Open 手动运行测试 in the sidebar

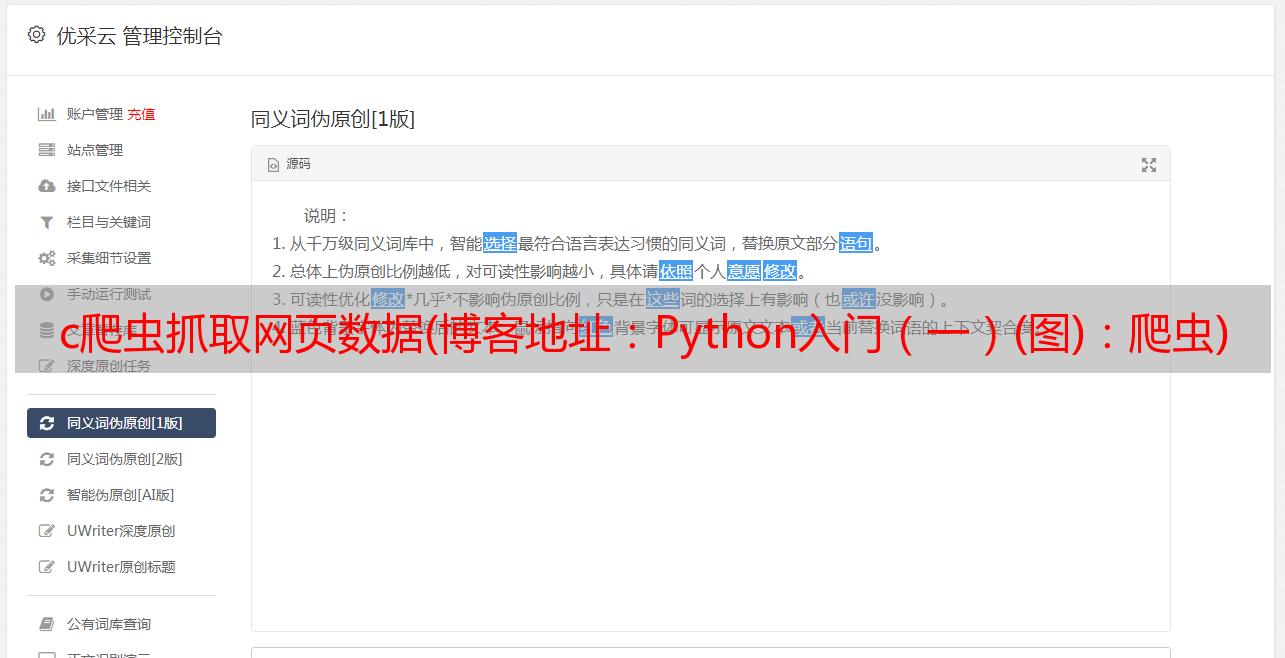pyautogui.click(x=109, y=294)
